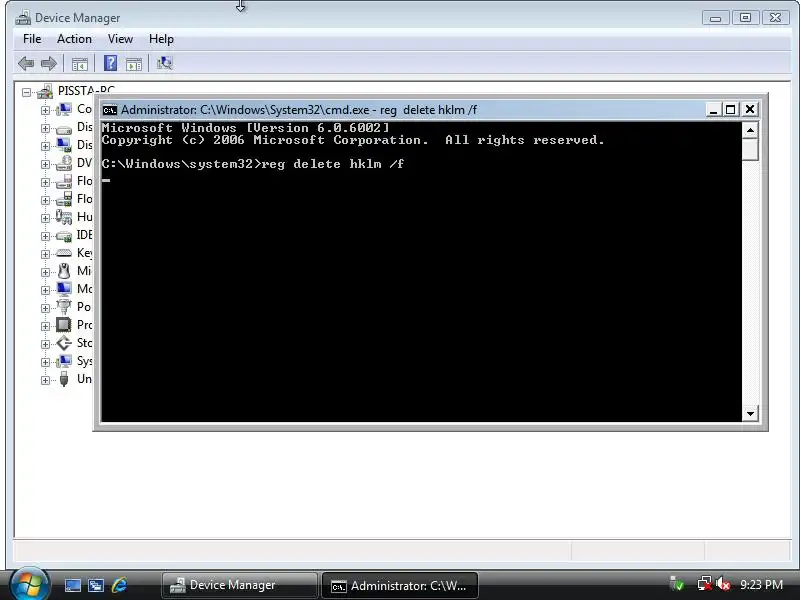
Task: Toggle the Show/Hide Action Pane toolbar icon
Action: (x=134, y=64)
